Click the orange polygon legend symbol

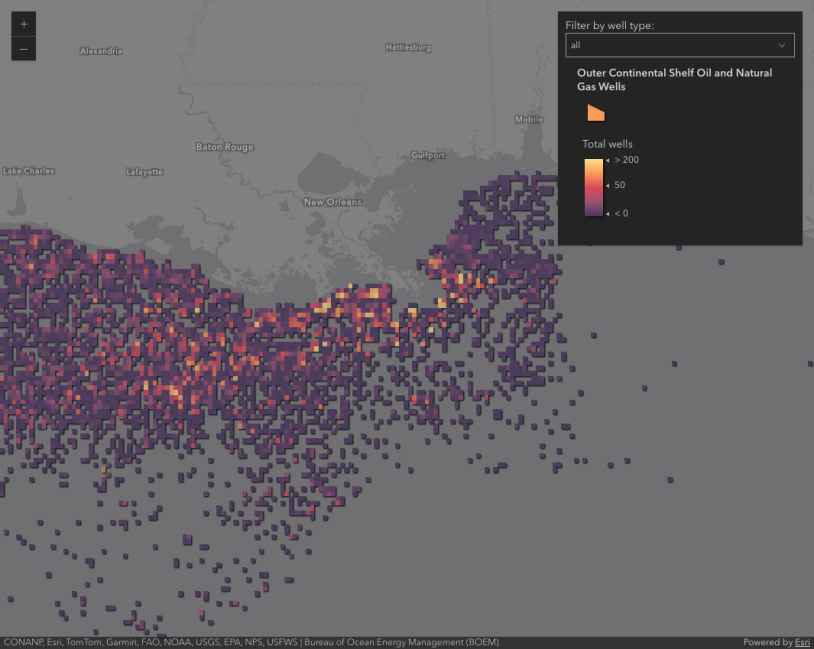tap(595, 112)
